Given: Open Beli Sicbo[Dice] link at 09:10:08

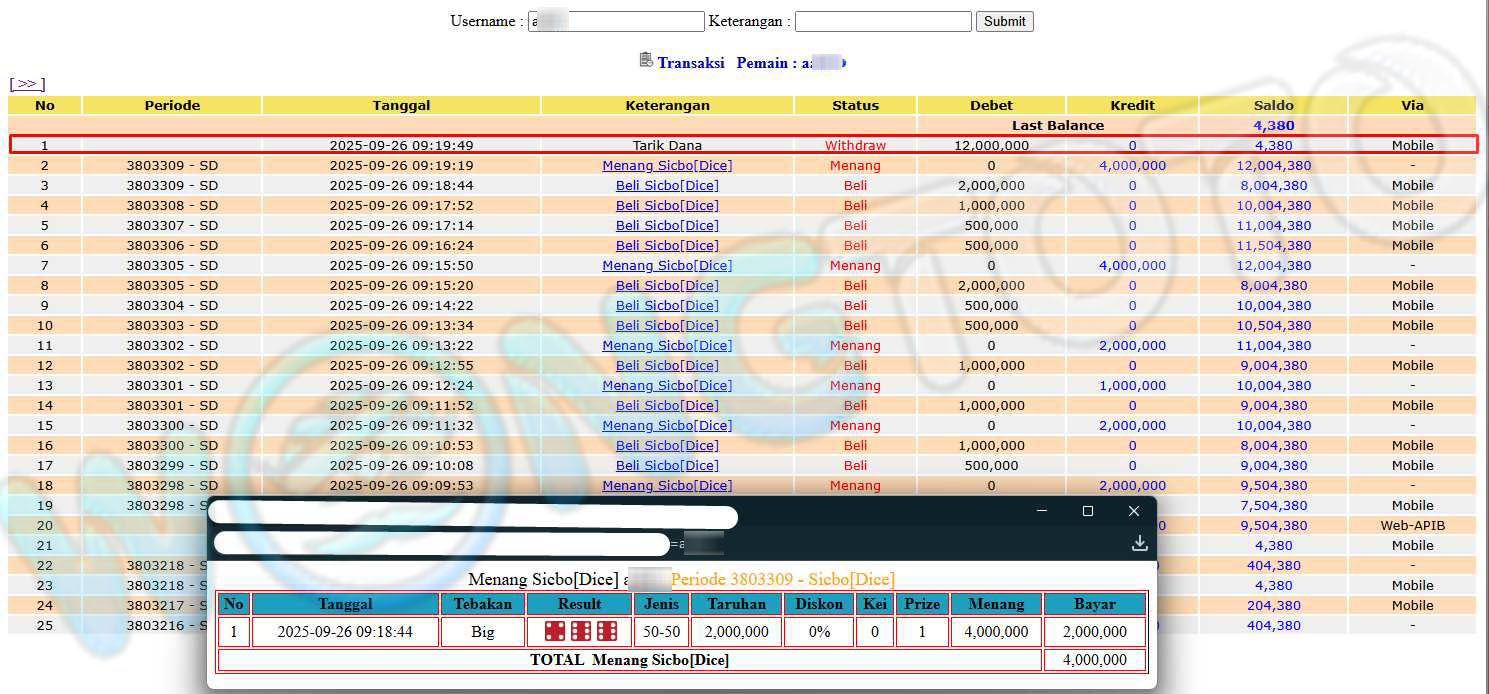Looking at the screenshot, I should pos(667,466).
